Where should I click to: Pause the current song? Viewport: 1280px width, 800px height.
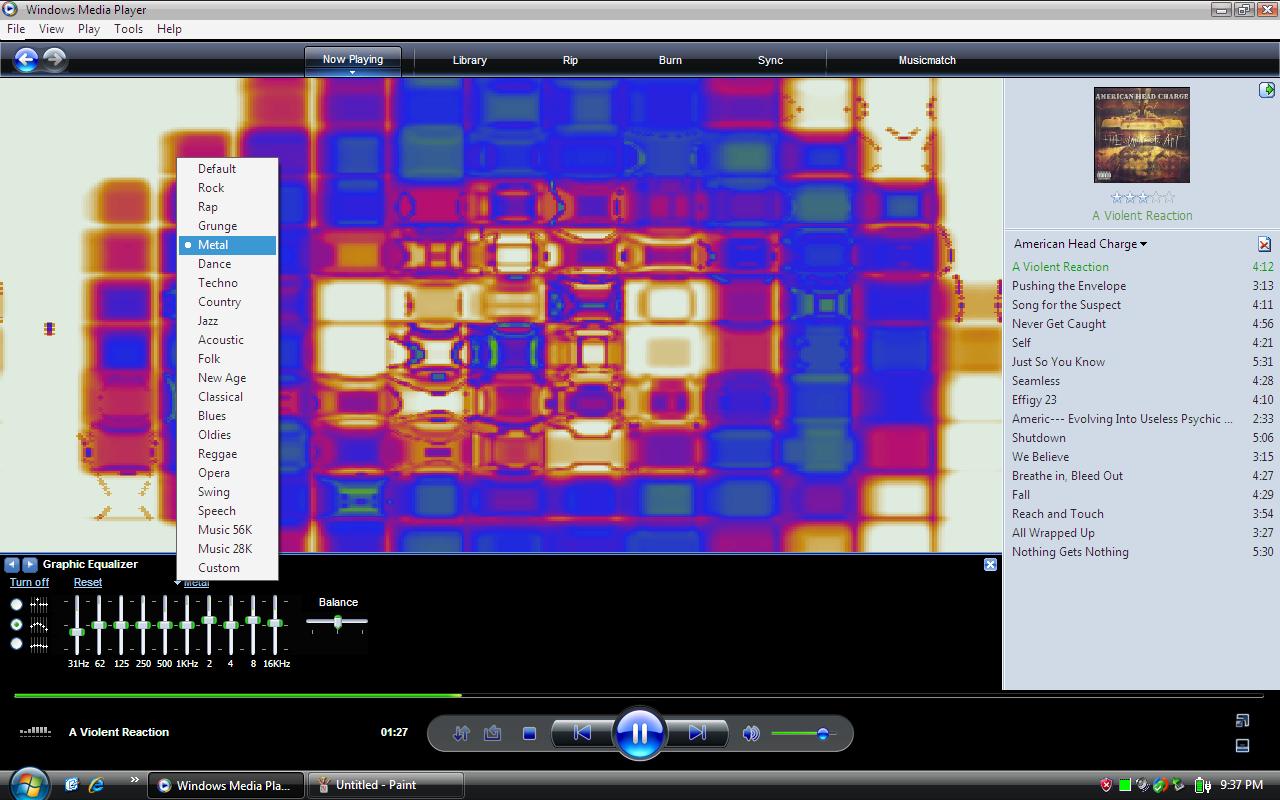(x=640, y=734)
